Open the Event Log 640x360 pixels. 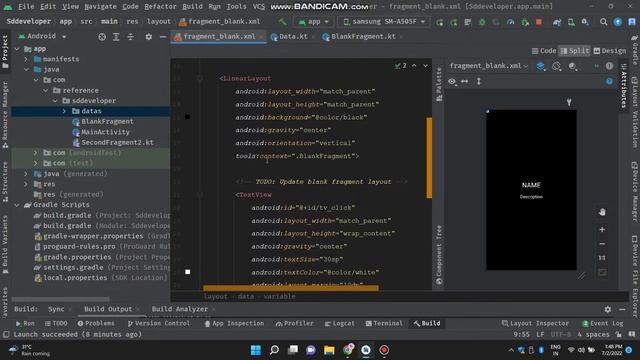click(x=602, y=323)
